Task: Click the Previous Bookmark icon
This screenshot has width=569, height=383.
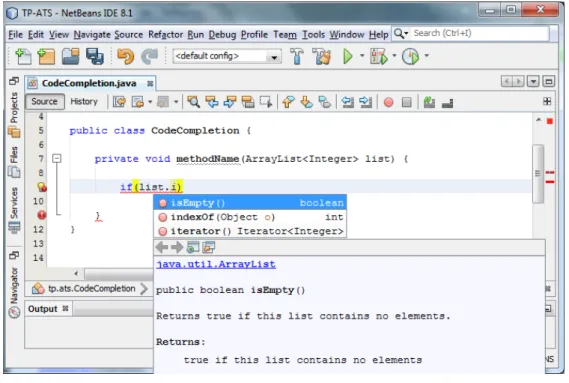Action: point(288,102)
